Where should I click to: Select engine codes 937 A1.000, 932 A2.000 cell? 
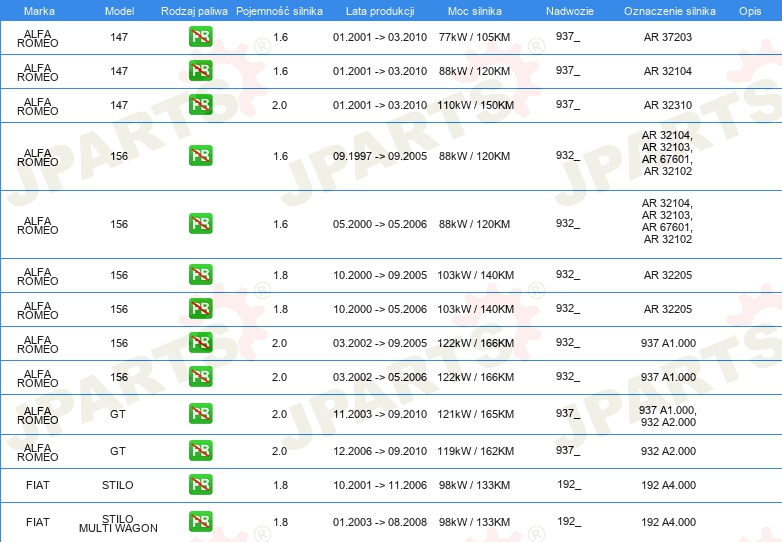(x=668, y=416)
